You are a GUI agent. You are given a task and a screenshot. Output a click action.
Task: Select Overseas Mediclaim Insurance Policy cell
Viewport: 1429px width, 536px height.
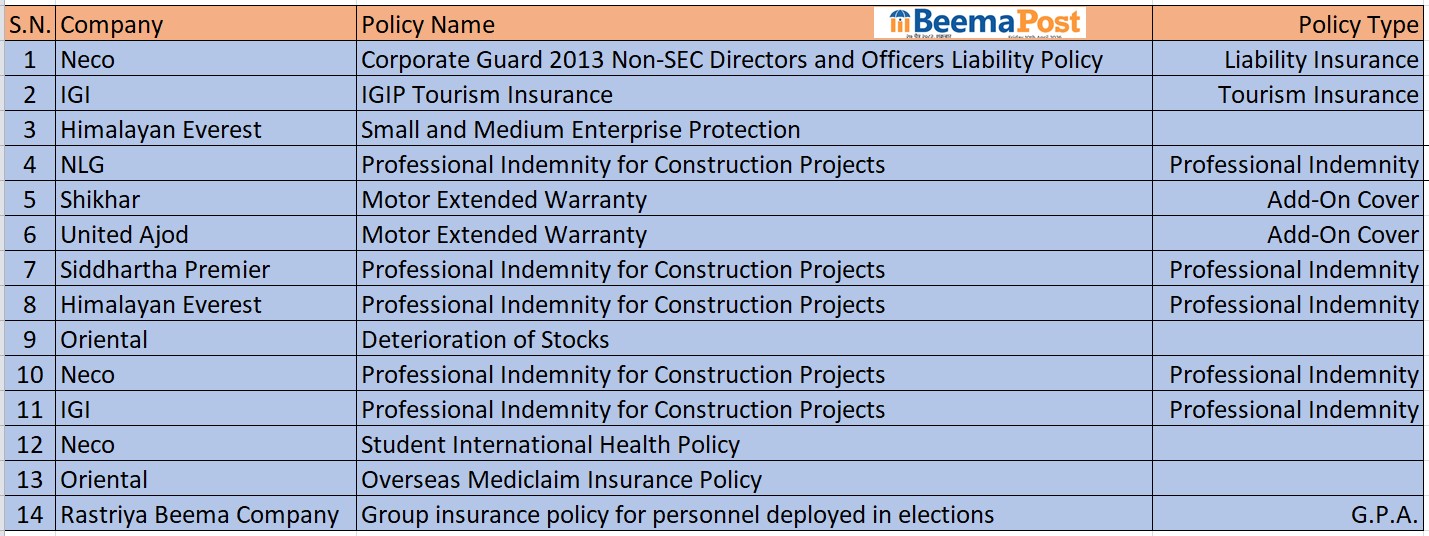coord(561,480)
